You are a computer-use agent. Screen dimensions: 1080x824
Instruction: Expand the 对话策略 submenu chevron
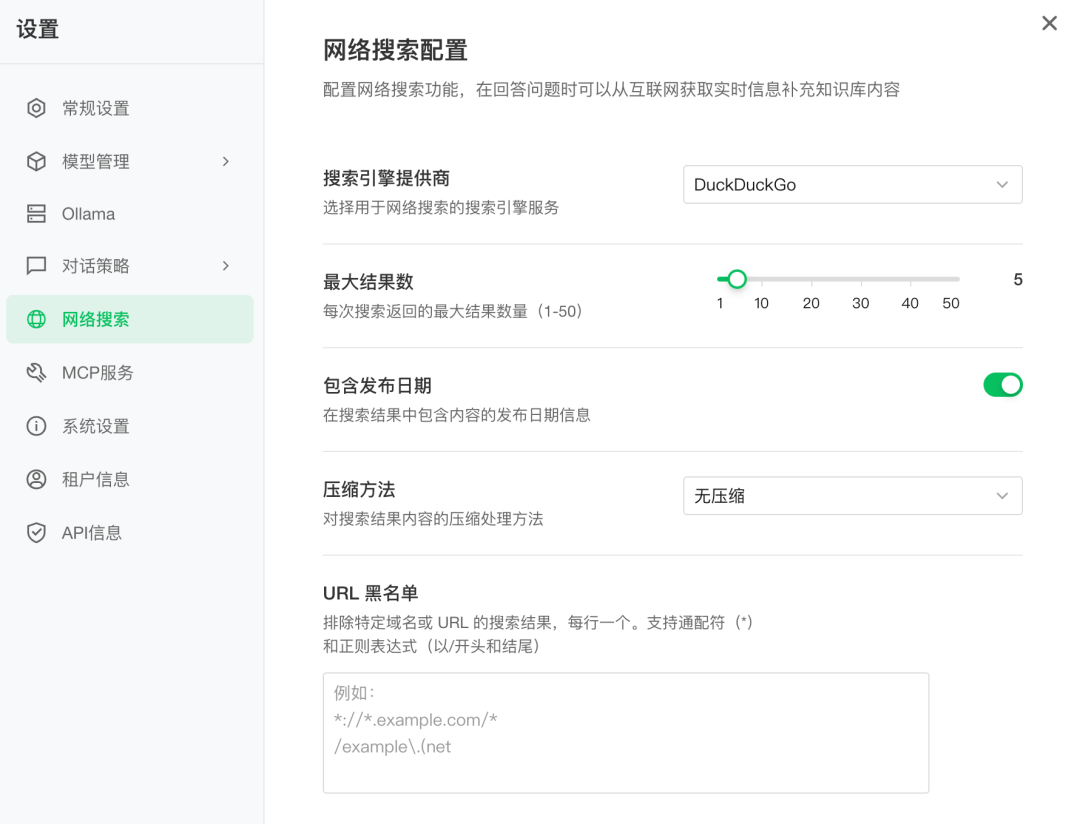(x=226, y=266)
